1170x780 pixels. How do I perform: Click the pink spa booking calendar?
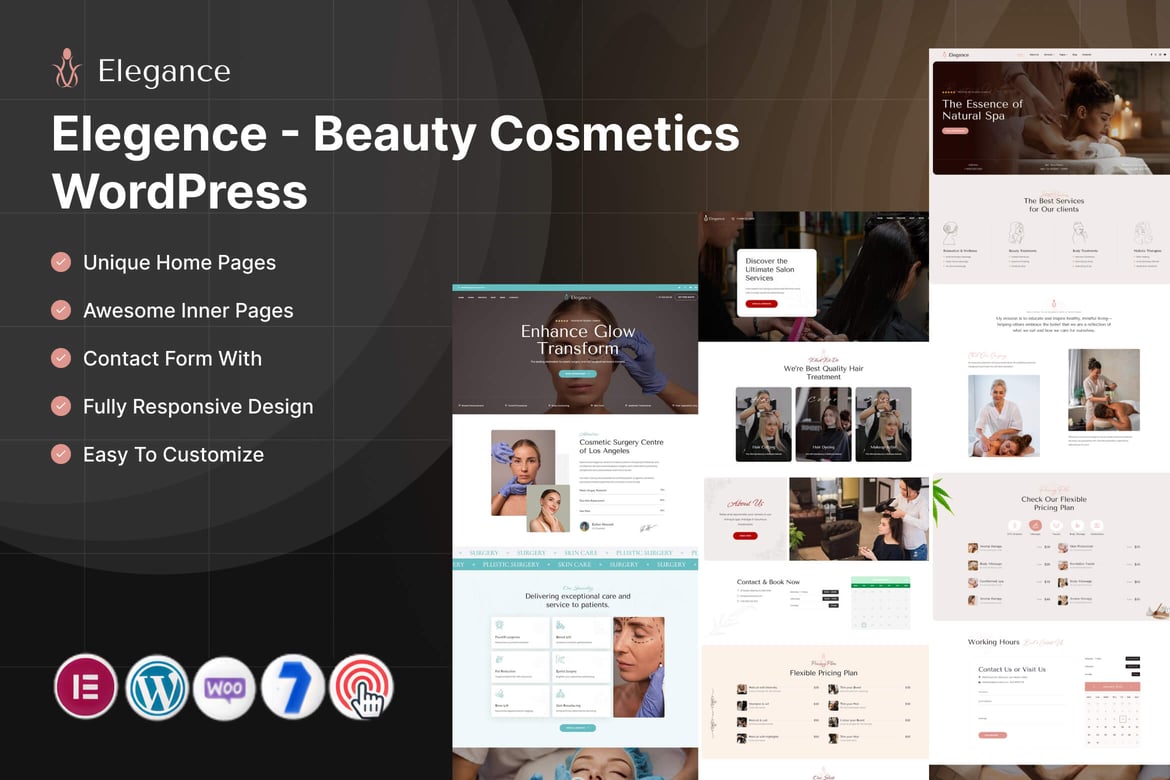click(x=1113, y=714)
